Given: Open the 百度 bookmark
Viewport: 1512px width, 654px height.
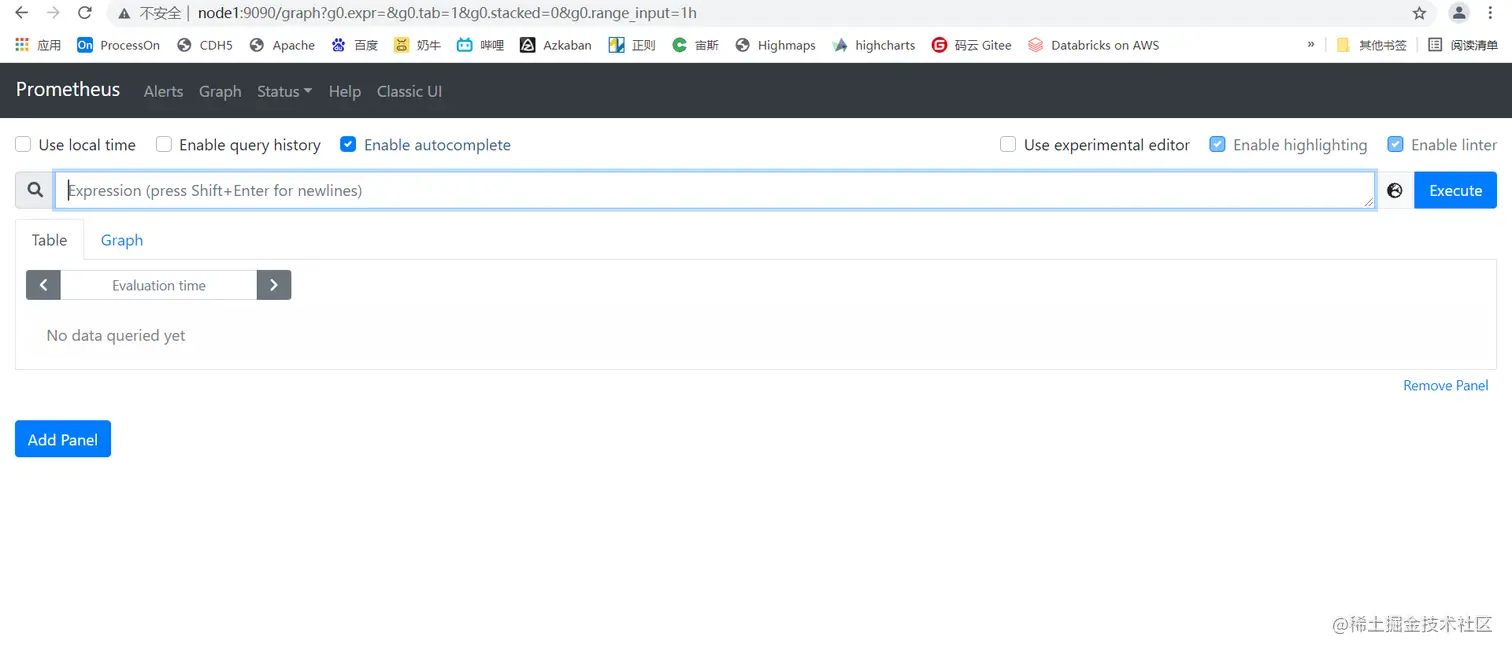Looking at the screenshot, I should (x=355, y=45).
